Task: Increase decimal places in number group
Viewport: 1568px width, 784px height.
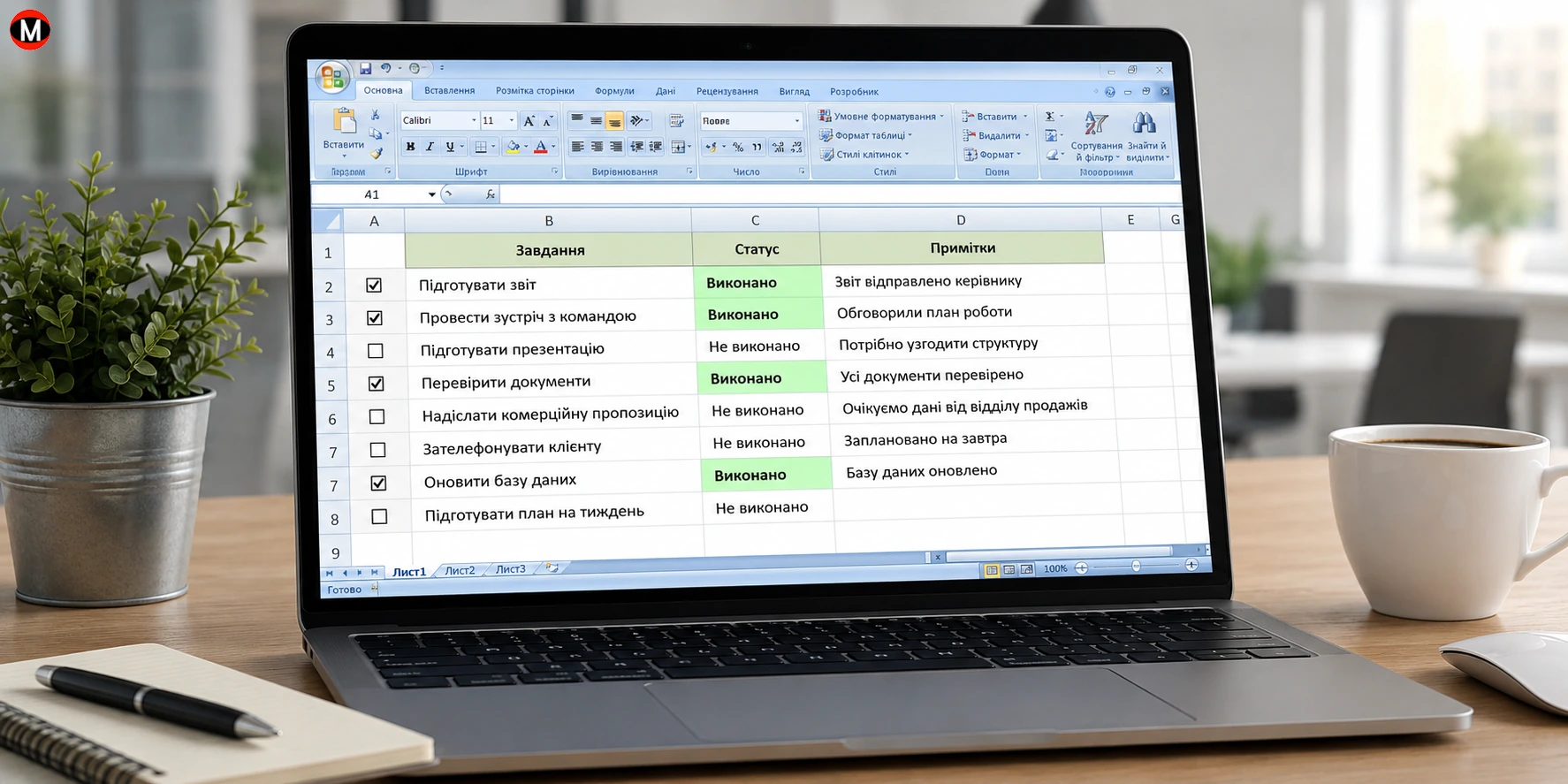Action: click(778, 148)
